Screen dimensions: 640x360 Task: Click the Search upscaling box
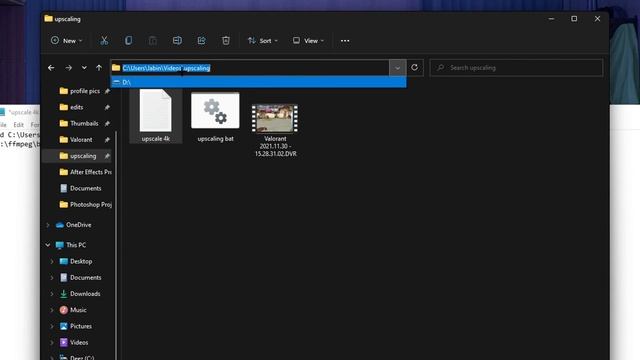point(516,68)
